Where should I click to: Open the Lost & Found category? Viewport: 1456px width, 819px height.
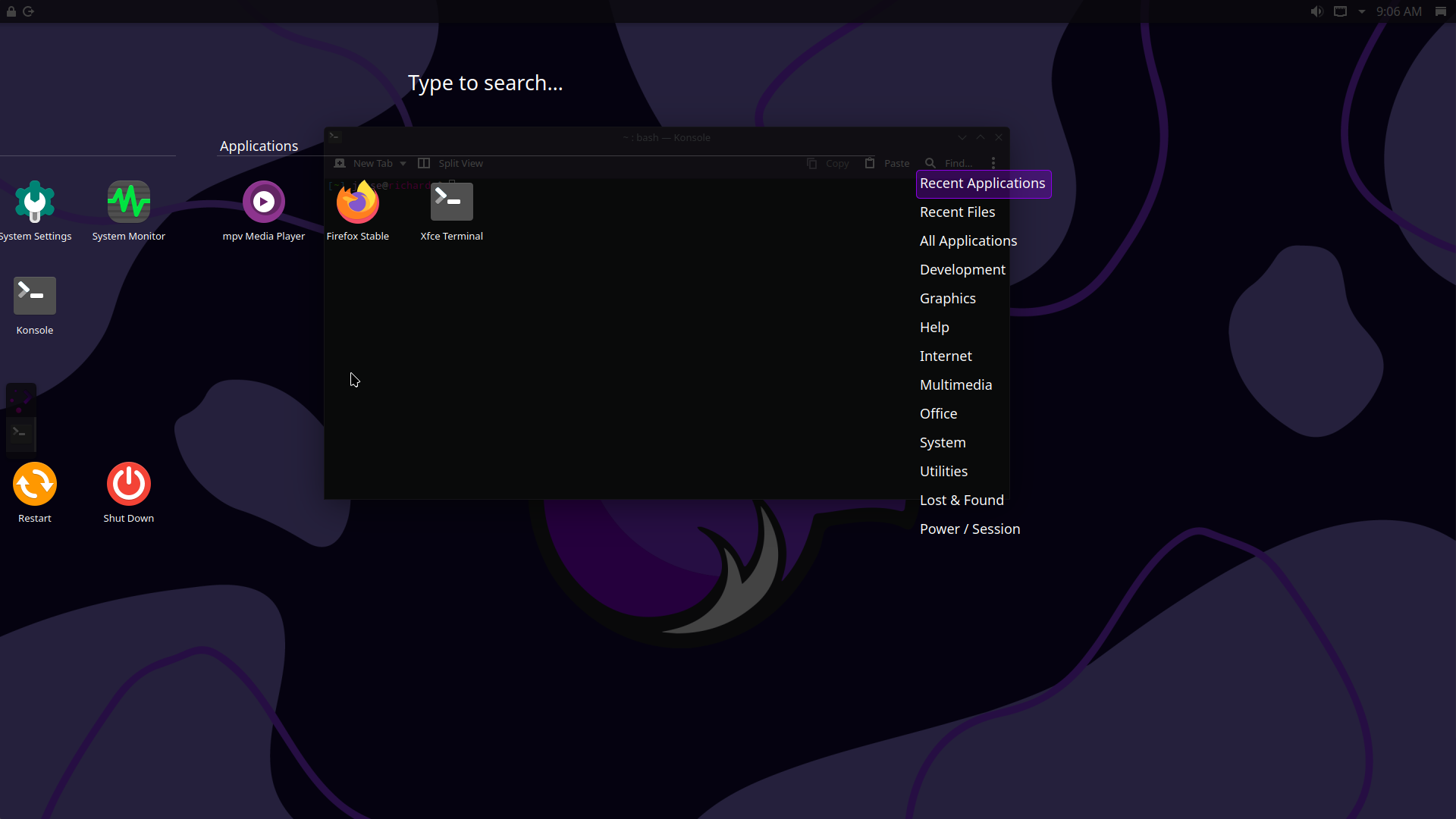(x=962, y=500)
